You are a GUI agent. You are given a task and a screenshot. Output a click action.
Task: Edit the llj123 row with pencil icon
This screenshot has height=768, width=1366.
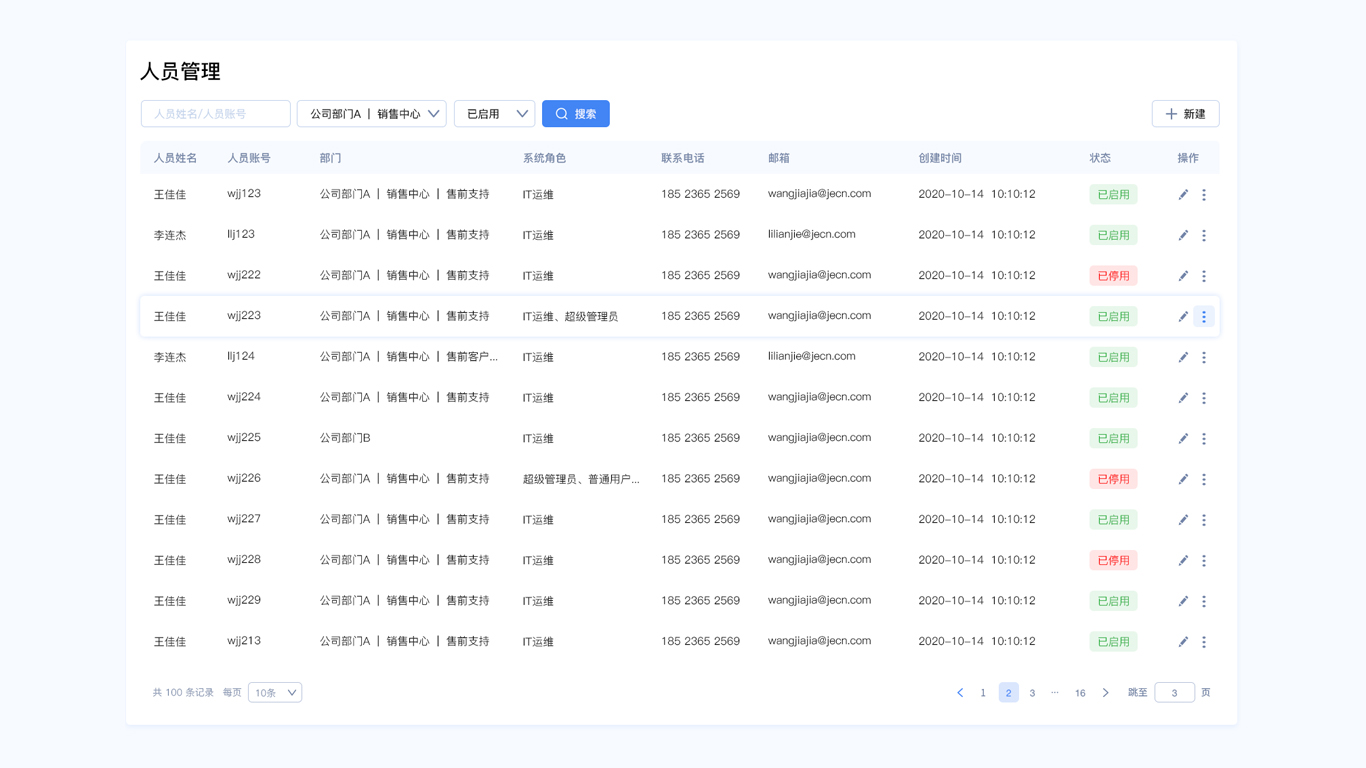pos(1183,235)
